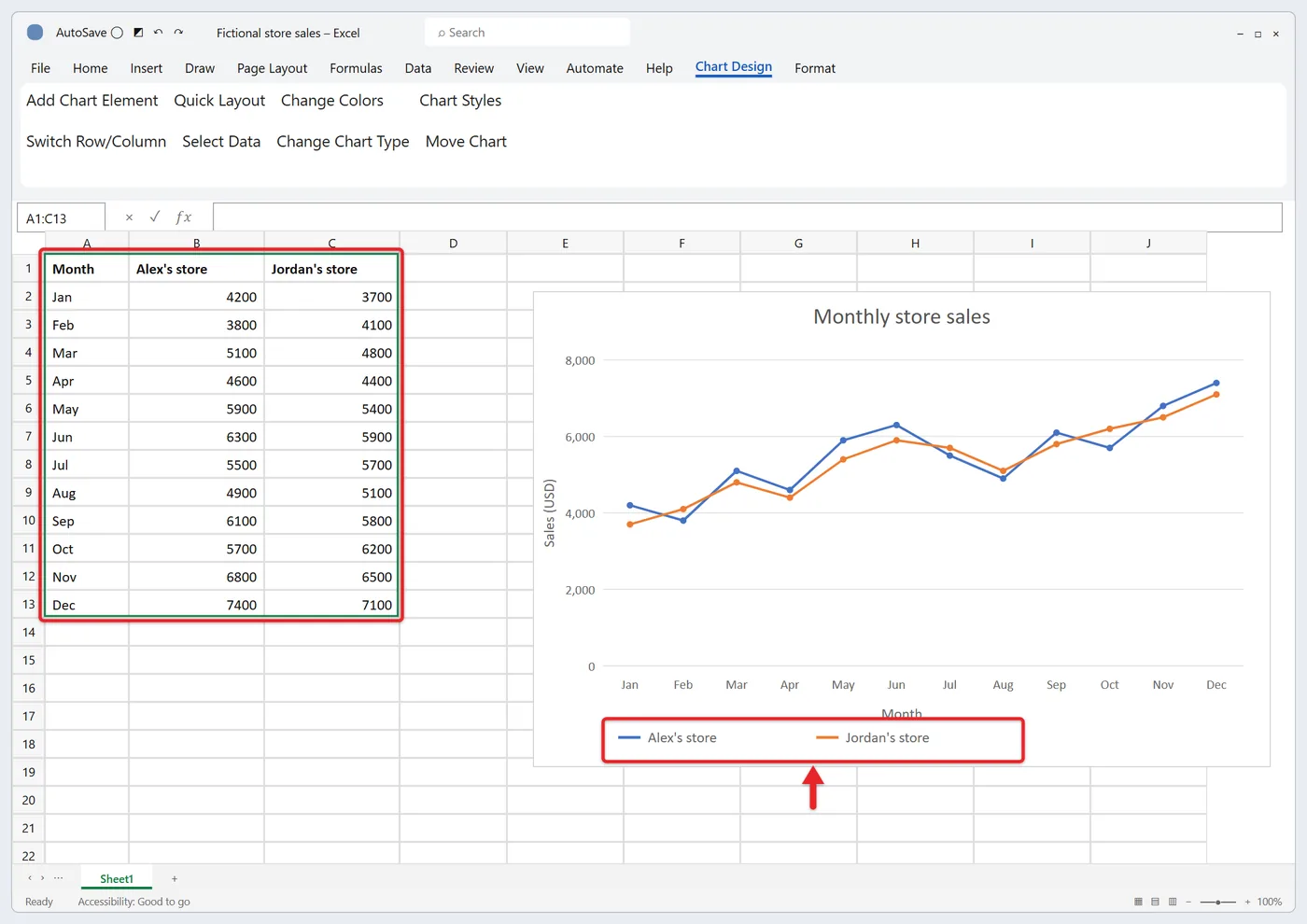Open the Format tab
1307x924 pixels.
(x=815, y=68)
